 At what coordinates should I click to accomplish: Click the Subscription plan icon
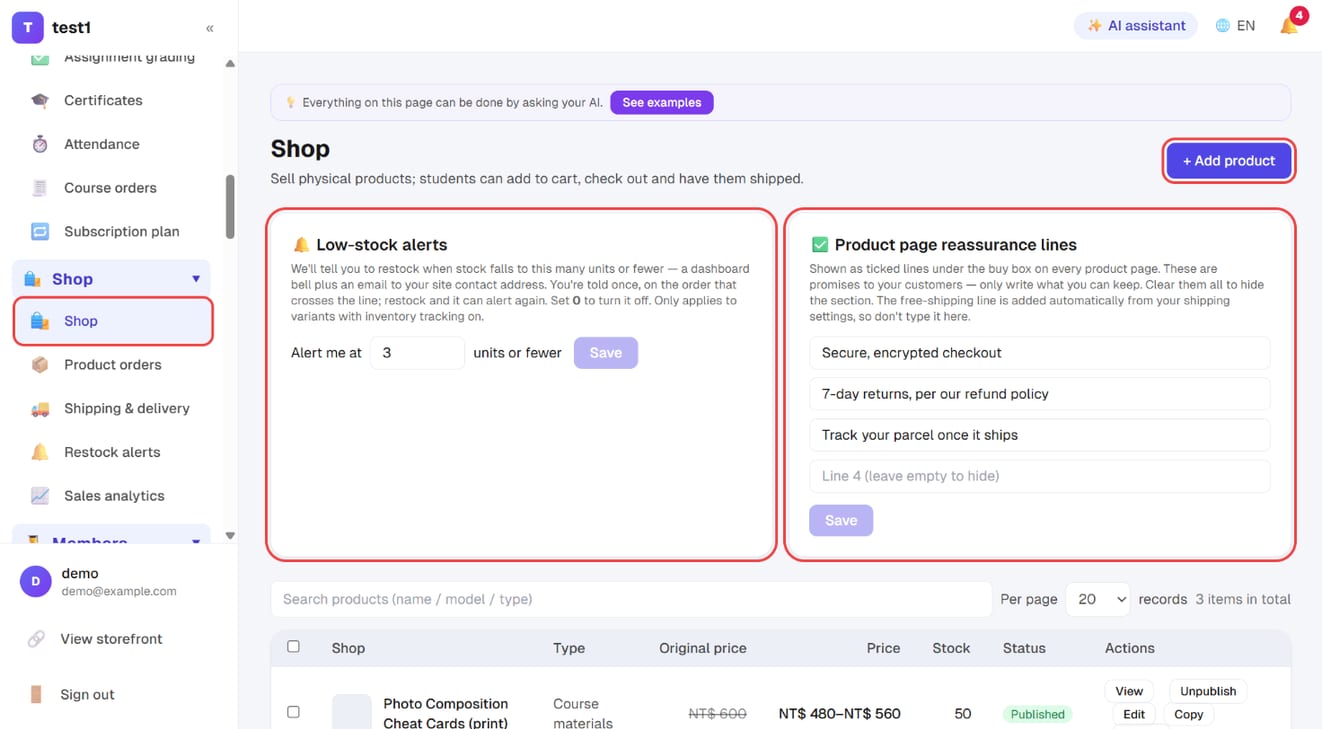pos(40,232)
